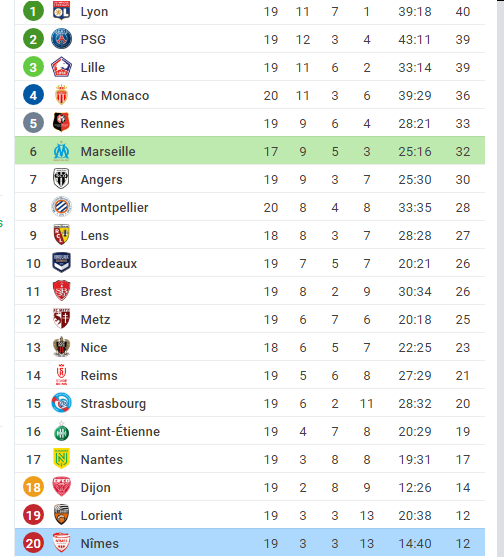
Task: Open the Brest team name link
Action: pos(96,292)
